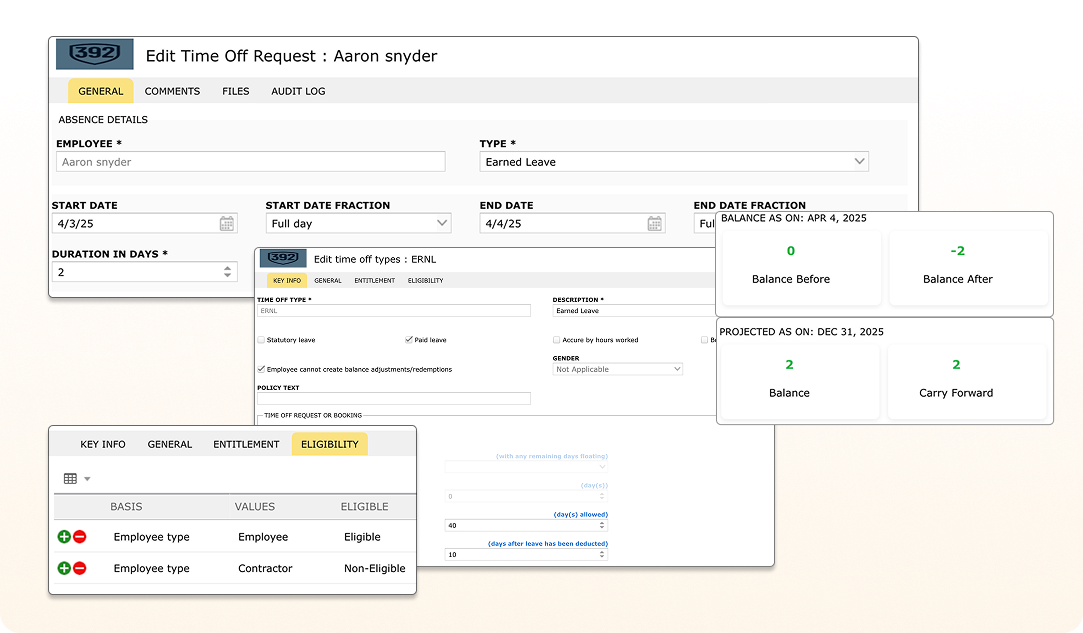Viewport: 1083px width, 633px height.
Task: Expand the Start Date Fraction dropdown
Action: (x=358, y=223)
